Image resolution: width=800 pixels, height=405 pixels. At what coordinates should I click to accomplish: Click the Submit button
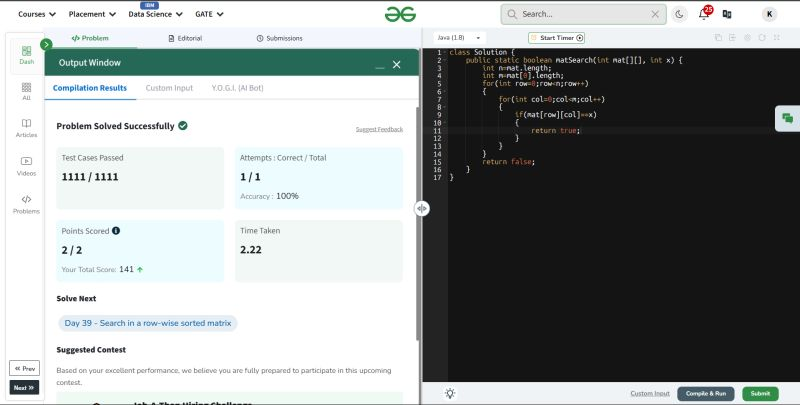(760, 394)
